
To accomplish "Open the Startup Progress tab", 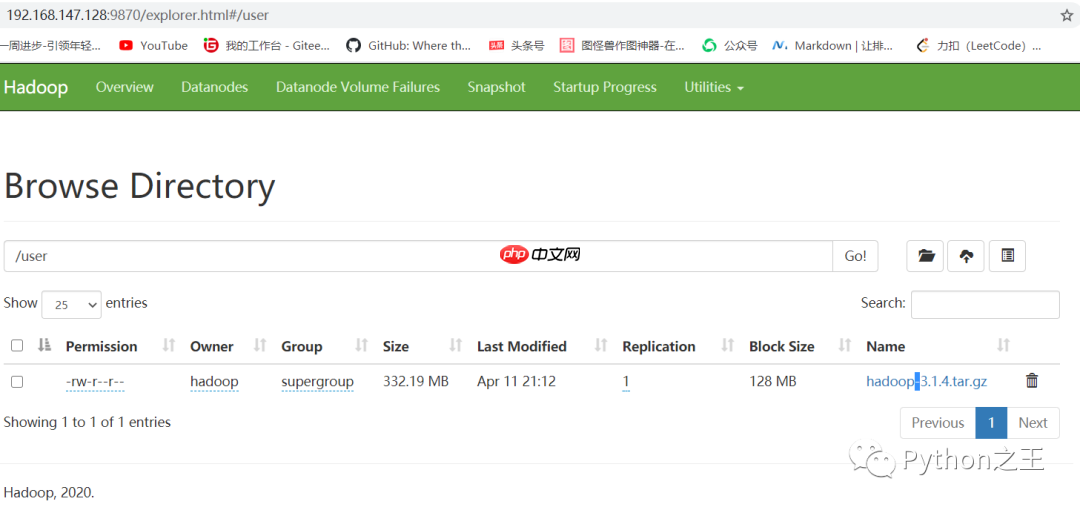I will [x=605, y=88].
